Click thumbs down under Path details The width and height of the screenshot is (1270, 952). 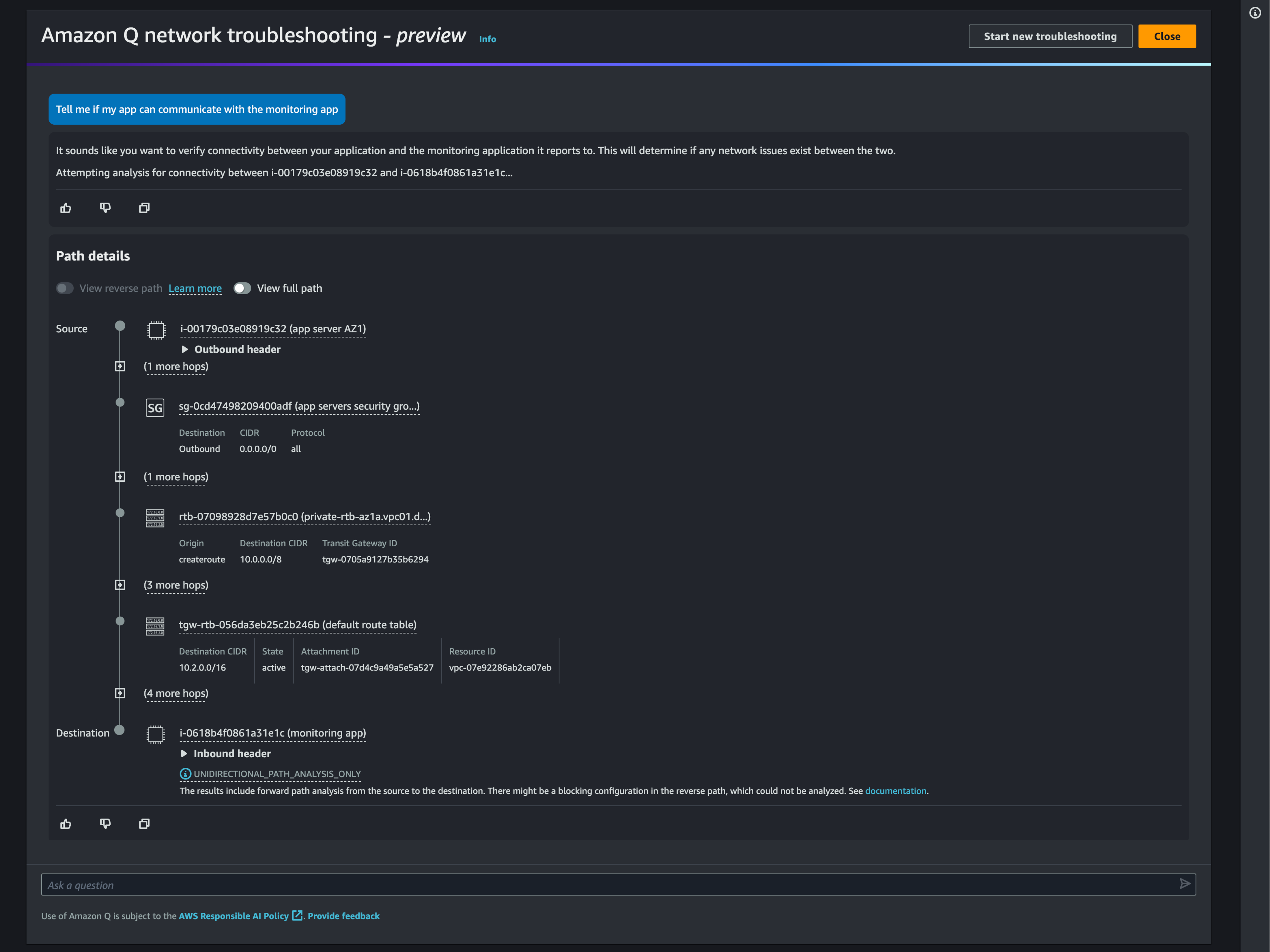pos(105,823)
